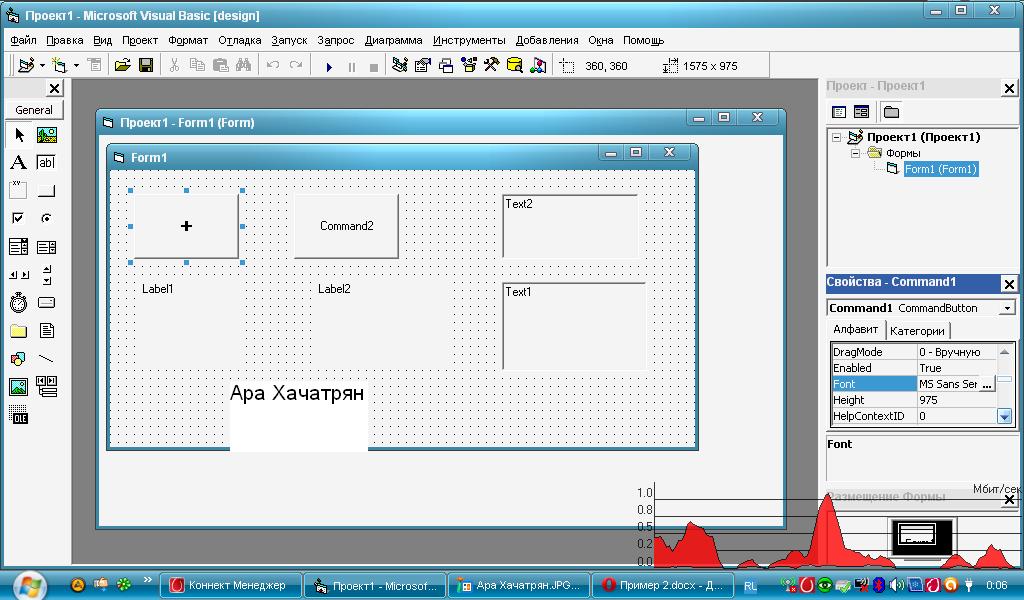This screenshot has height=600, width=1024.
Task: Click View Code in Project Explorer
Action: click(839, 112)
